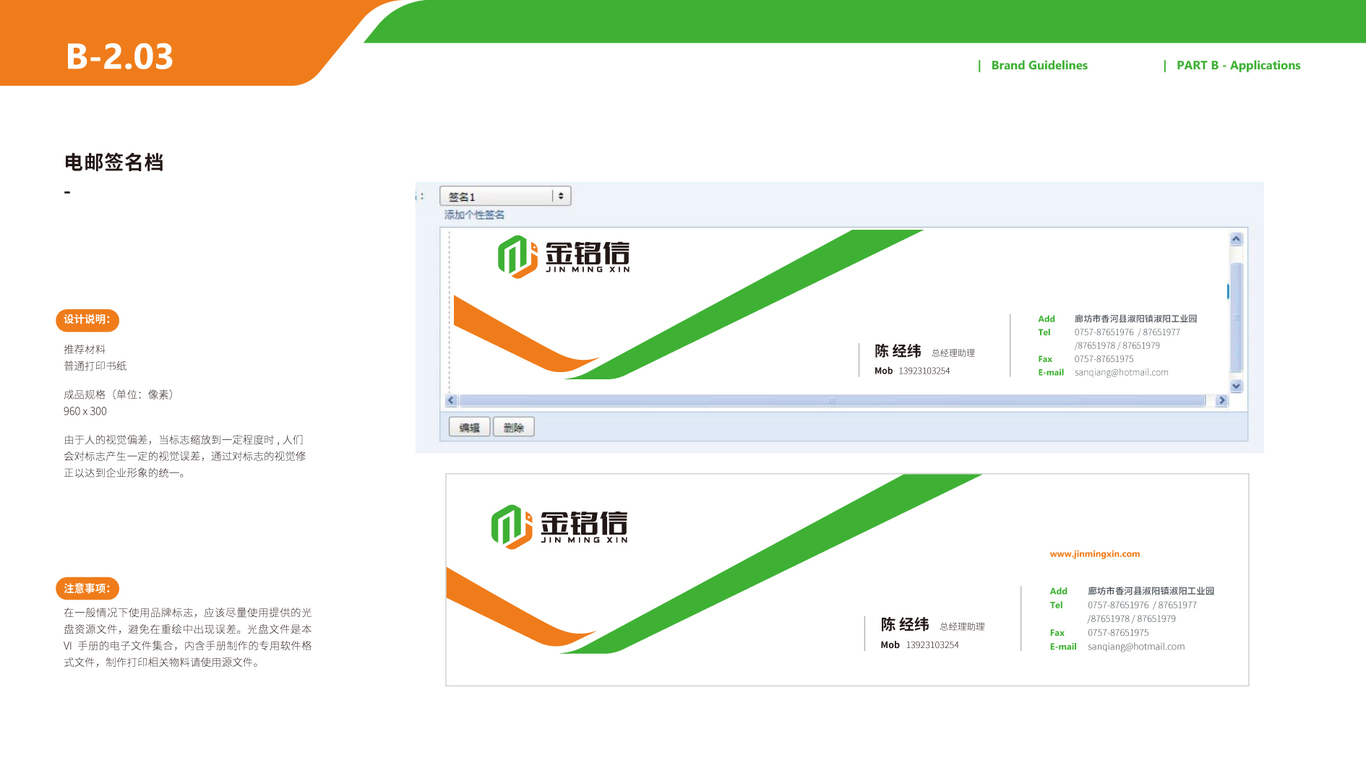Click the 删除 button

coord(514,427)
